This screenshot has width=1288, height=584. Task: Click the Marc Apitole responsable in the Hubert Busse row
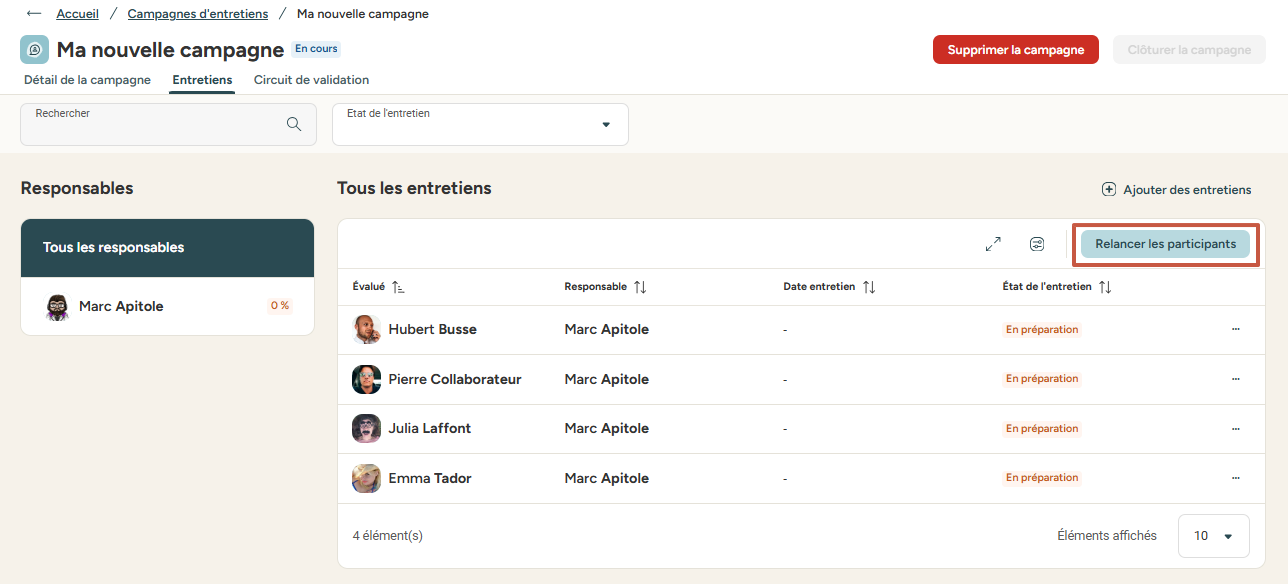point(606,329)
